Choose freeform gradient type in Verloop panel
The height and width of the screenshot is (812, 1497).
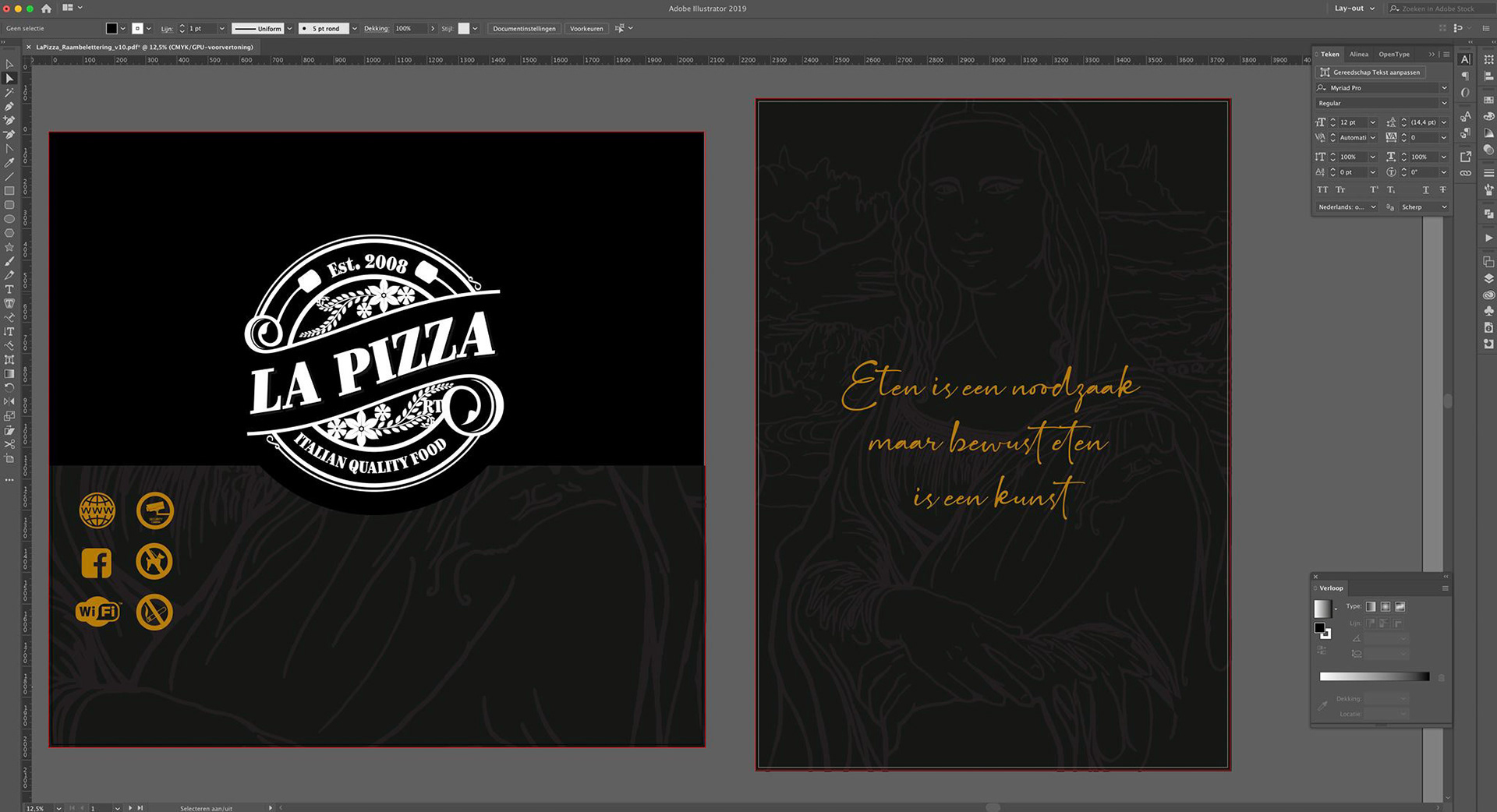coord(1400,606)
